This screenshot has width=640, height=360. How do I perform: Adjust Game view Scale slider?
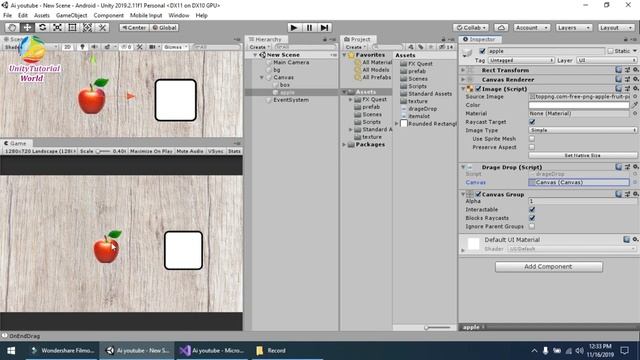[103, 151]
